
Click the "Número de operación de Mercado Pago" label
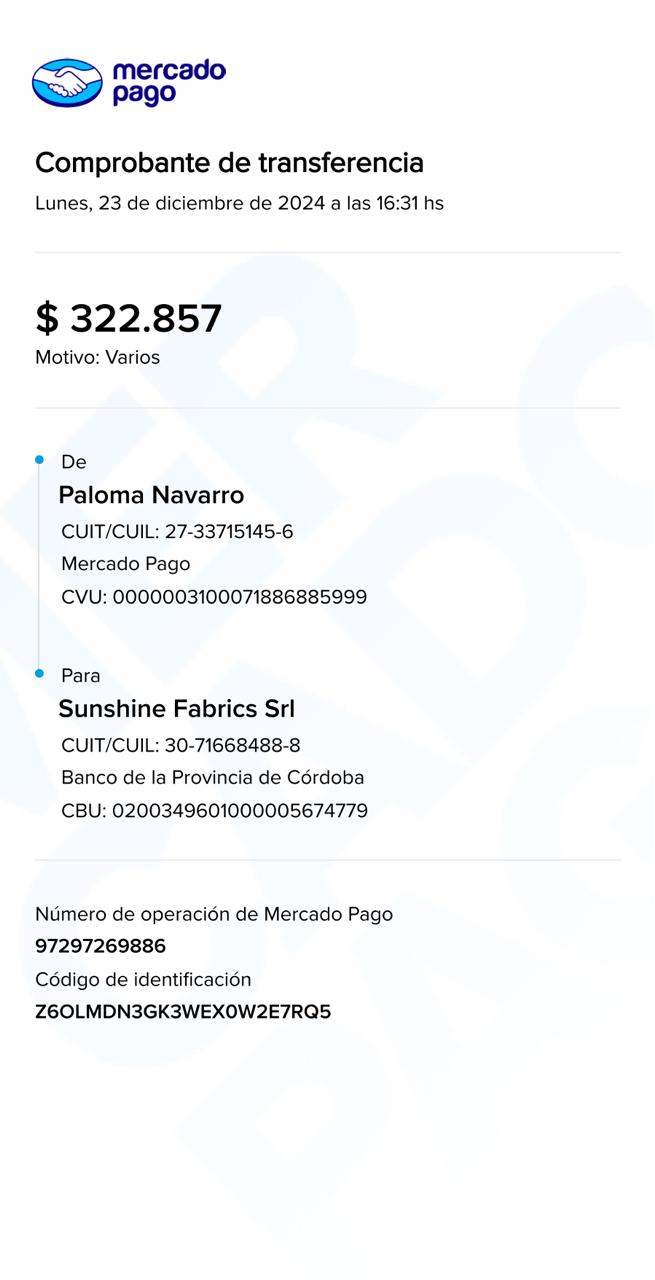[x=214, y=914]
